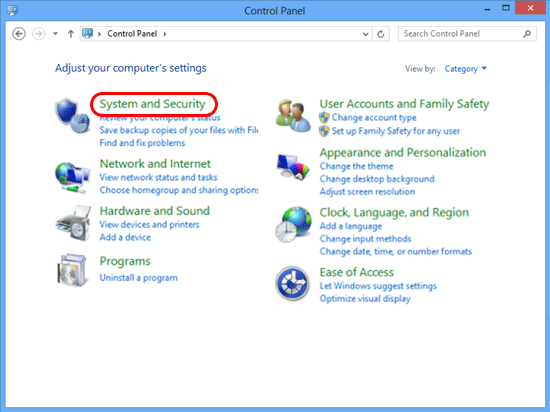
Task: Open Network and Internet category
Action: pos(155,164)
